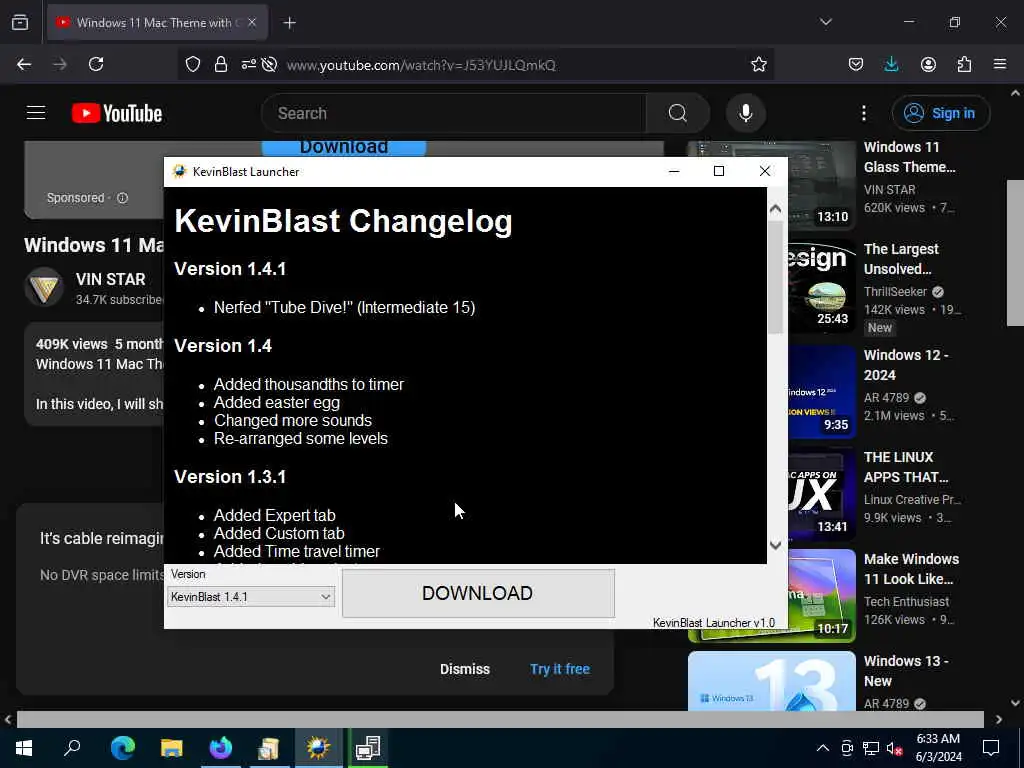This screenshot has width=1024, height=768.
Task: Open the browser extensions puzzle icon
Action: 964,64
